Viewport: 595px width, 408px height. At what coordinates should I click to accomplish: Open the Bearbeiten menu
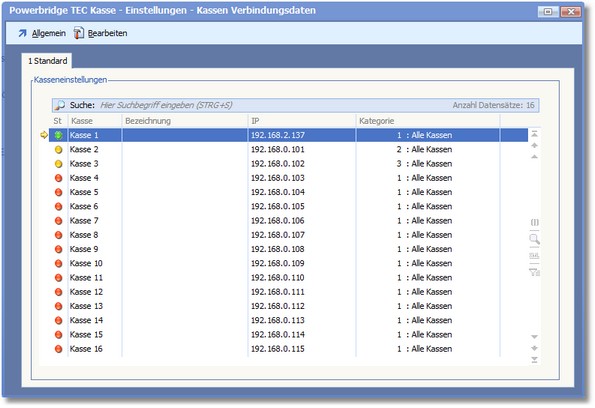[101, 33]
